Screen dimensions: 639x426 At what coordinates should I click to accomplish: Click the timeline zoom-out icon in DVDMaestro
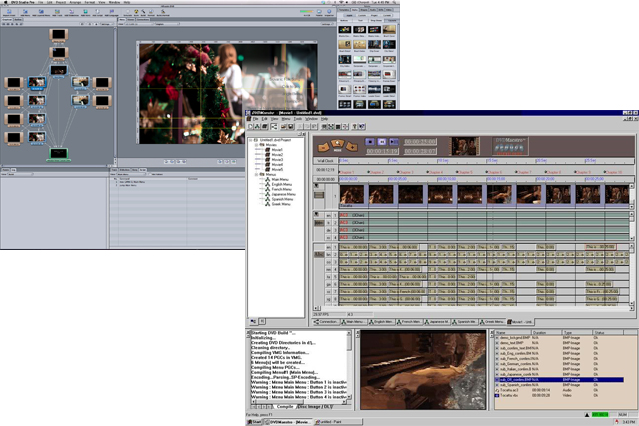point(324,147)
